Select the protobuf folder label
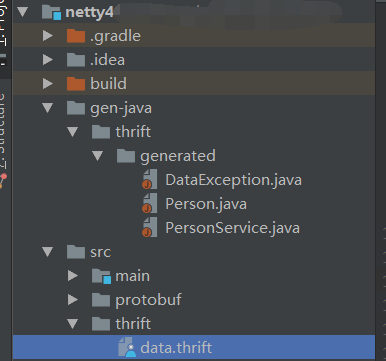Screen dimensions: 386x361 pos(148,300)
